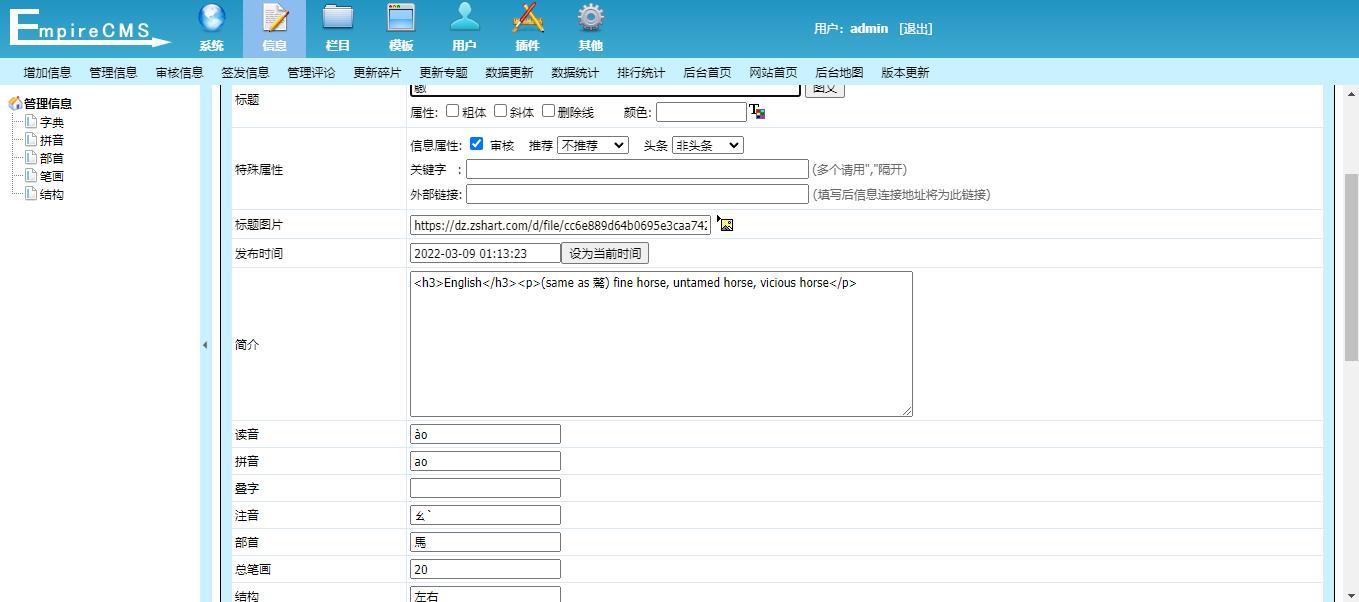Open 后台地图 link
The height and width of the screenshot is (602, 1359).
tap(839, 72)
